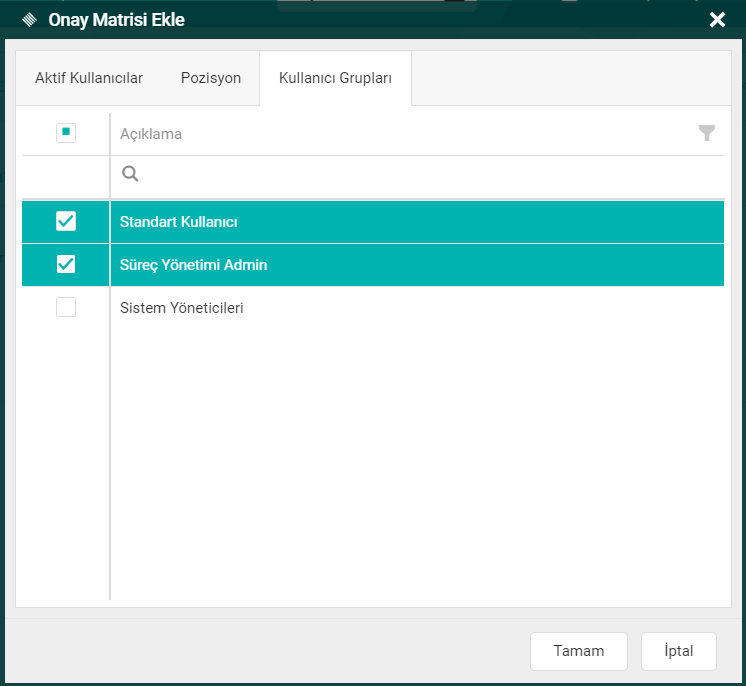Click the layered icon beside the dialog title
Viewport: 746px width, 686px height.
click(29, 20)
